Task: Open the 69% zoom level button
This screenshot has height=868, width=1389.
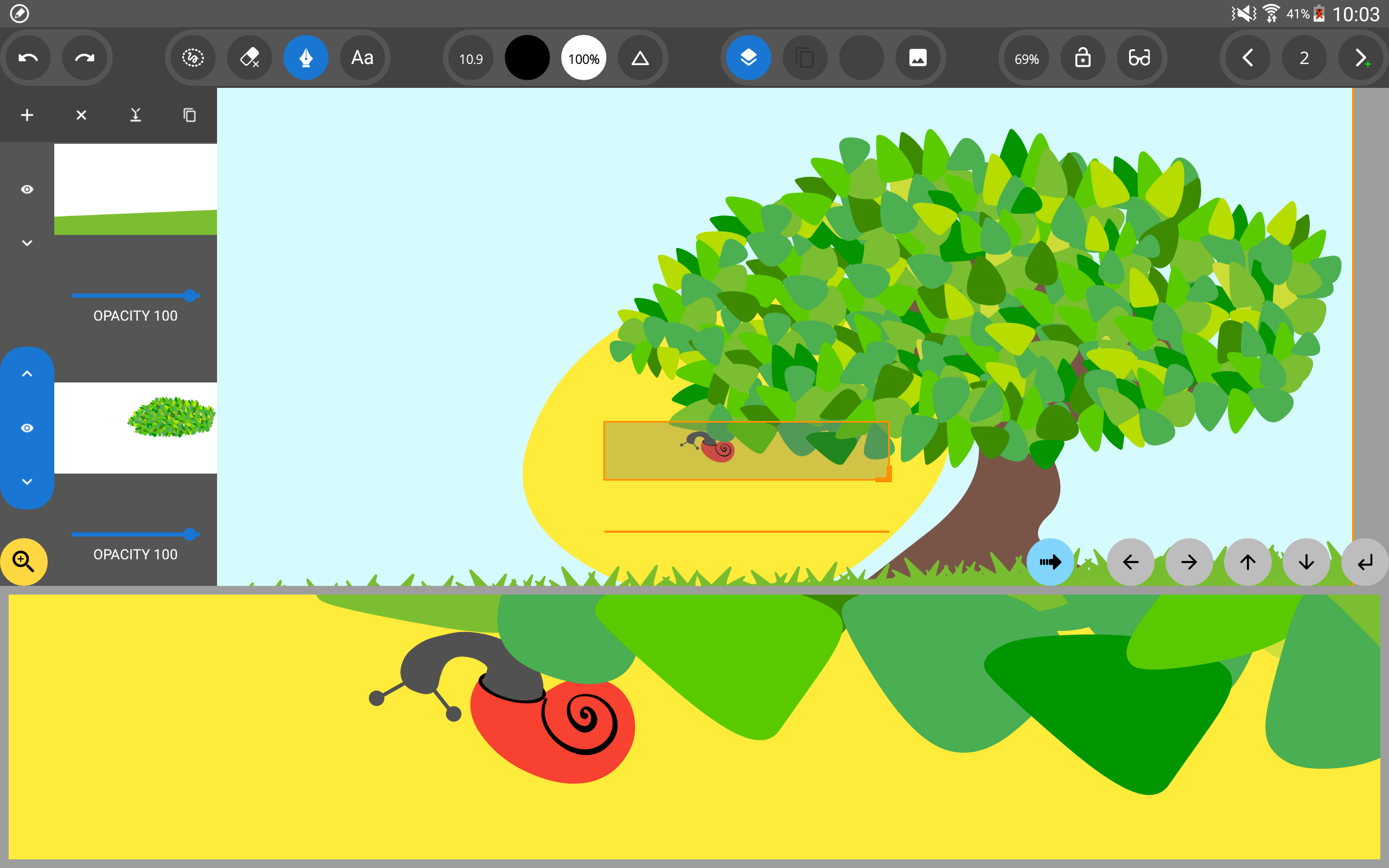Action: pyautogui.click(x=1026, y=58)
